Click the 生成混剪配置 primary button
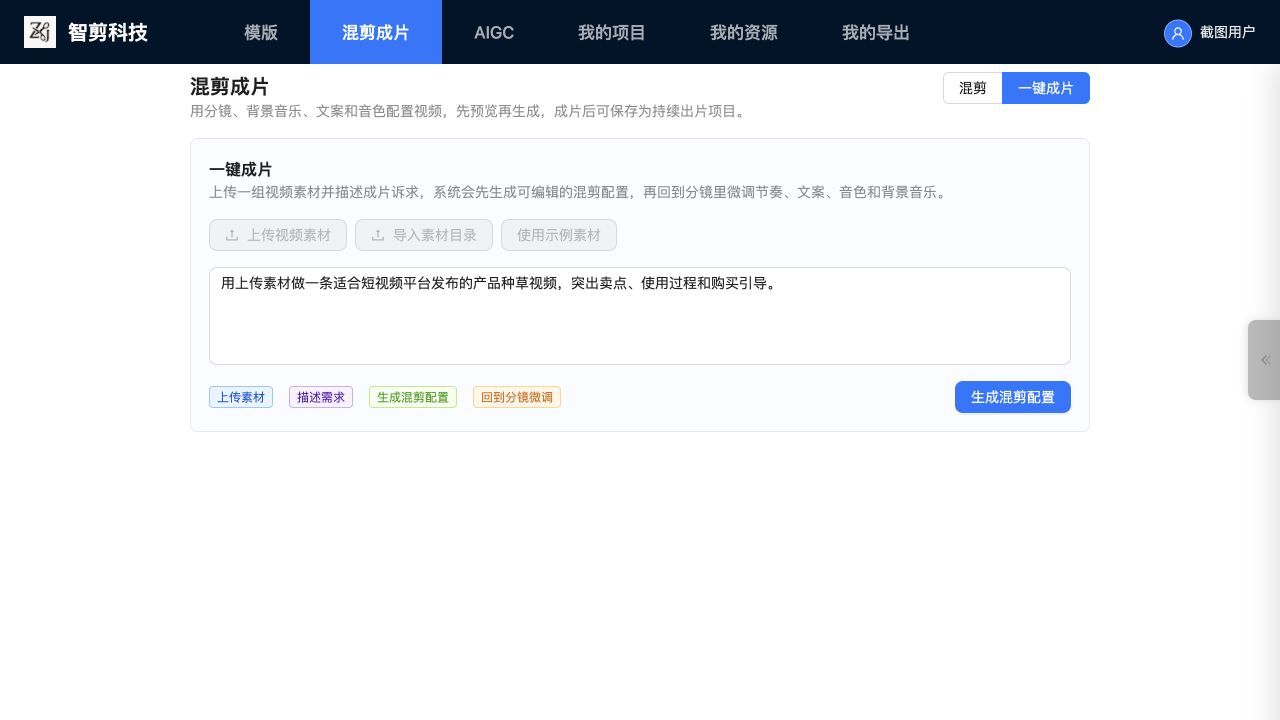Viewport: 1280px width, 720px height. click(1013, 397)
